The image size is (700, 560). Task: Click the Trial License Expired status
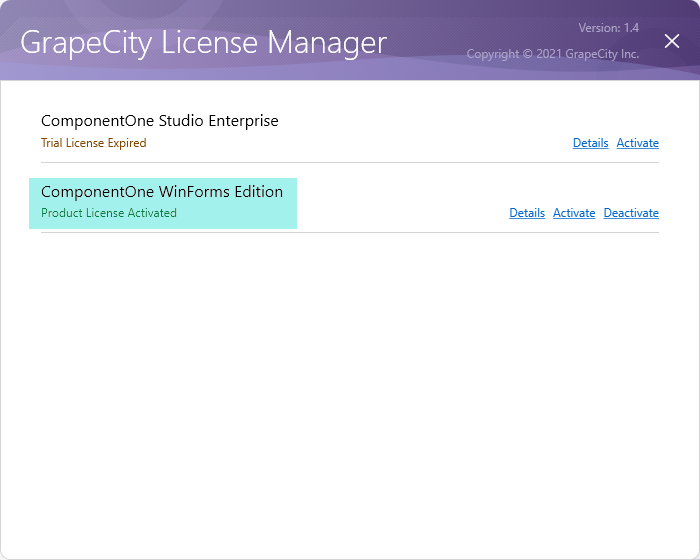94,143
